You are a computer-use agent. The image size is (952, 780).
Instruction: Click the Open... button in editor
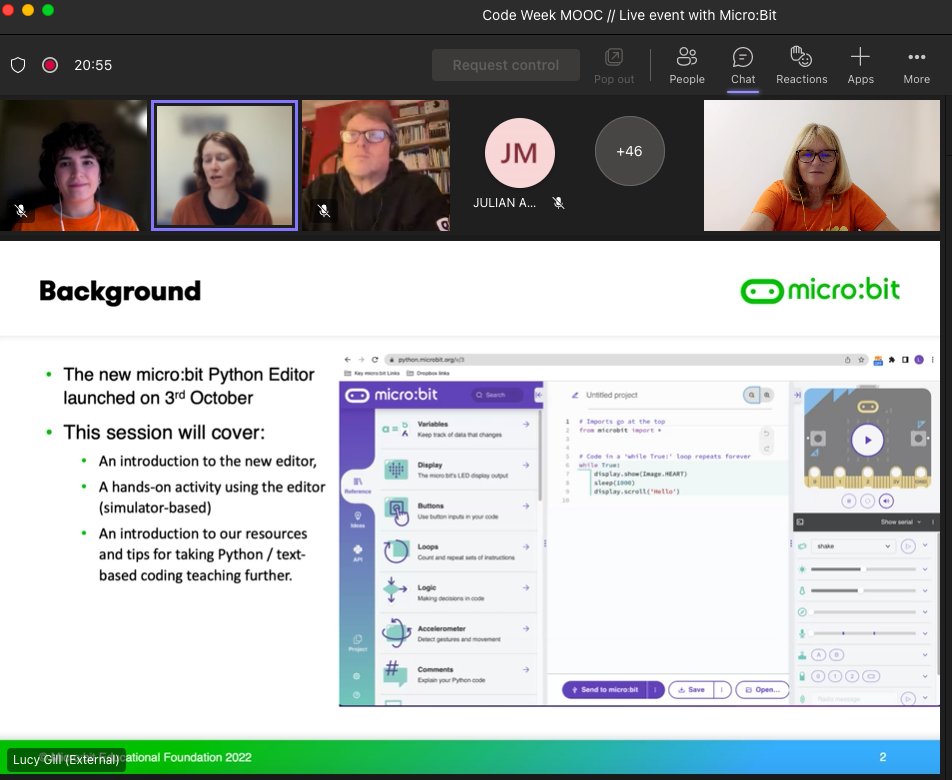click(x=763, y=690)
